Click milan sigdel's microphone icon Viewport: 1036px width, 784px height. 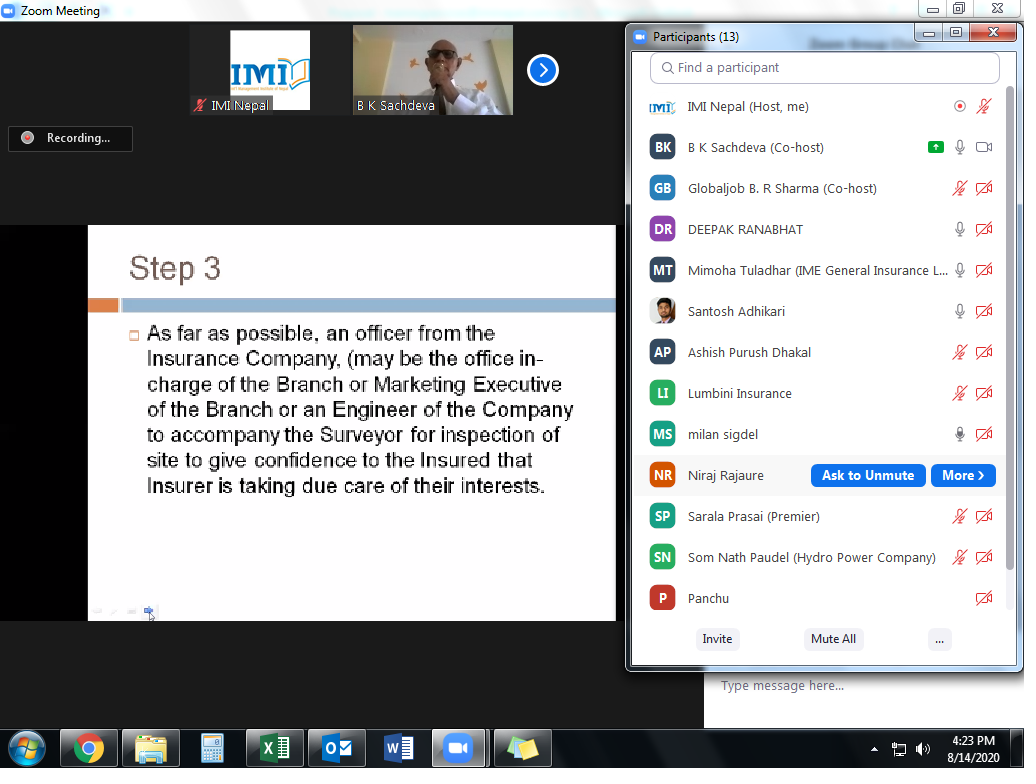pyautogui.click(x=960, y=434)
